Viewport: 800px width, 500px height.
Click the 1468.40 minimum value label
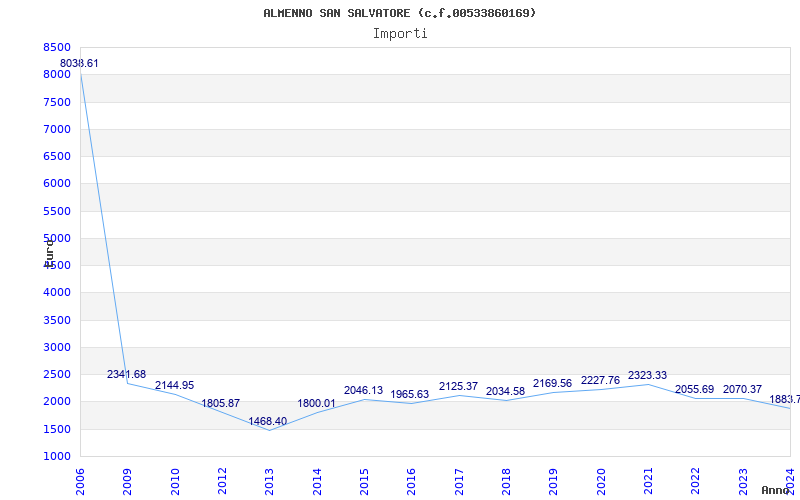[x=268, y=422]
